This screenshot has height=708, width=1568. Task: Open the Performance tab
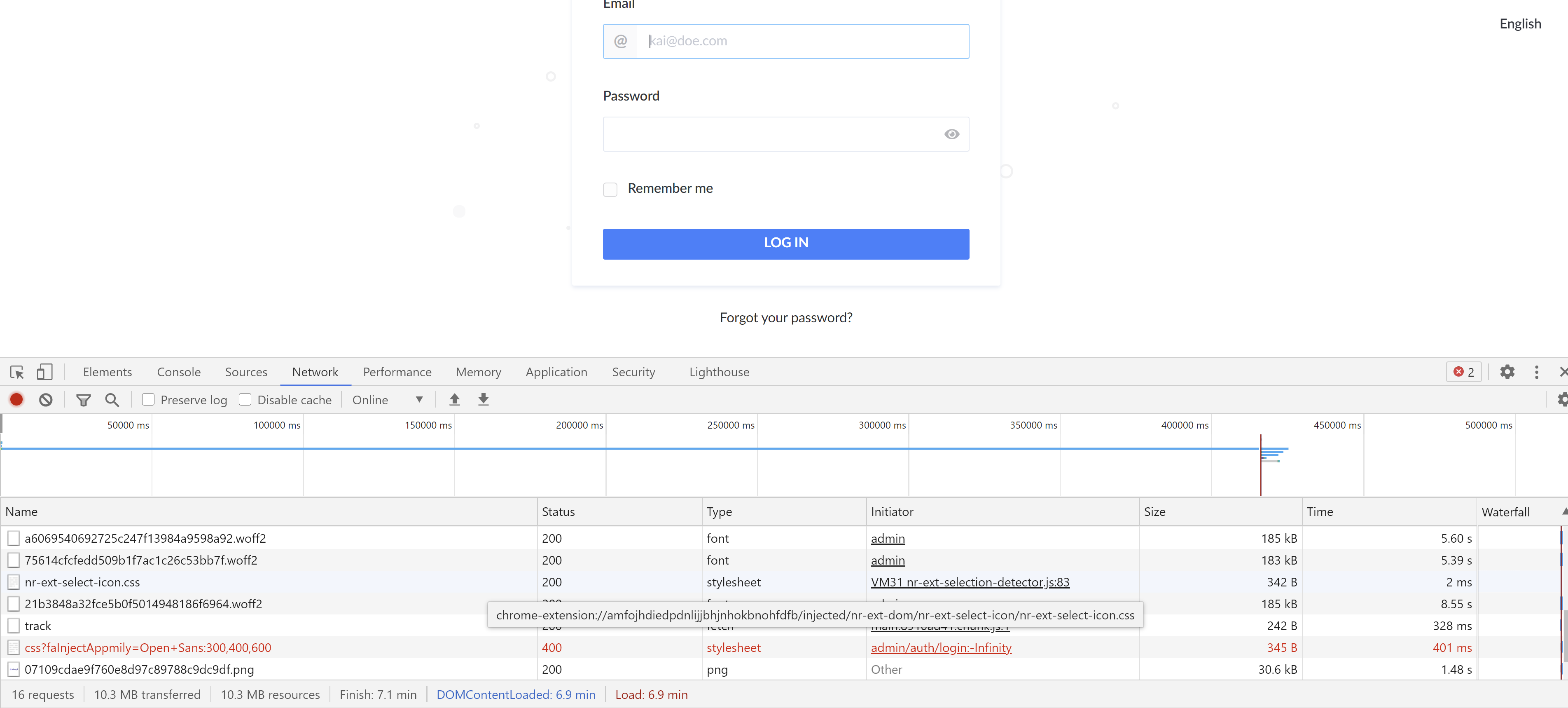coord(397,372)
